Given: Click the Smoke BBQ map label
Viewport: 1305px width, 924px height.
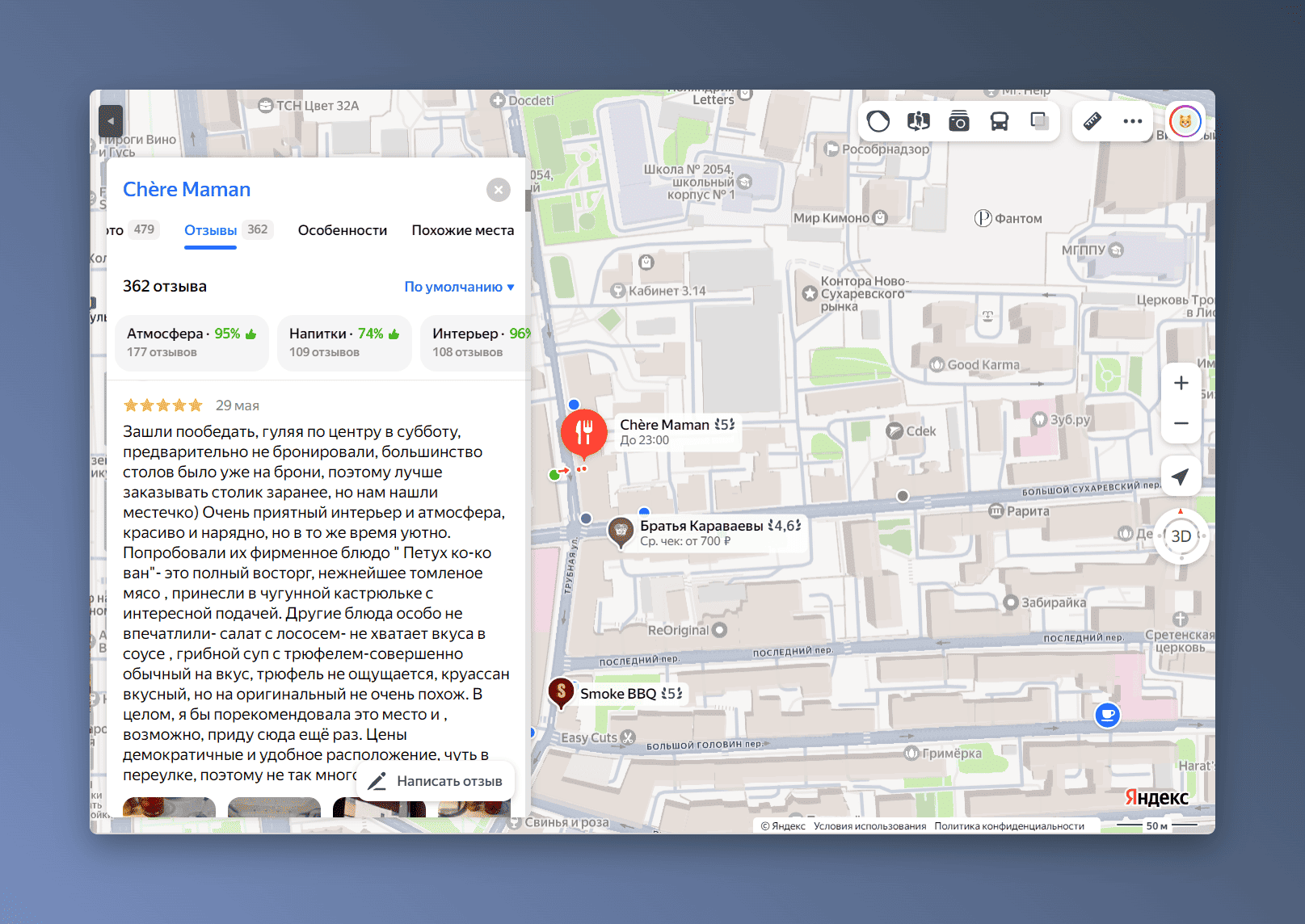Looking at the screenshot, I should [x=631, y=694].
